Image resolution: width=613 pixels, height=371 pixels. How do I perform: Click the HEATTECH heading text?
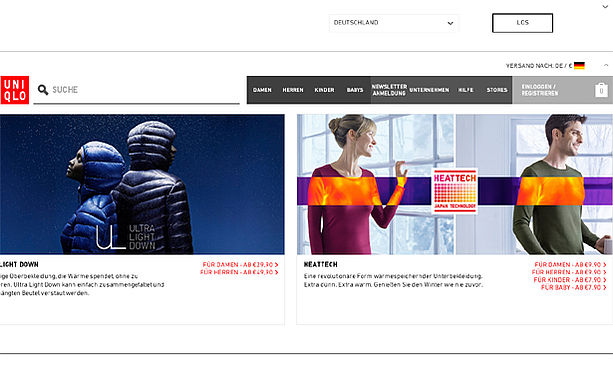click(321, 265)
